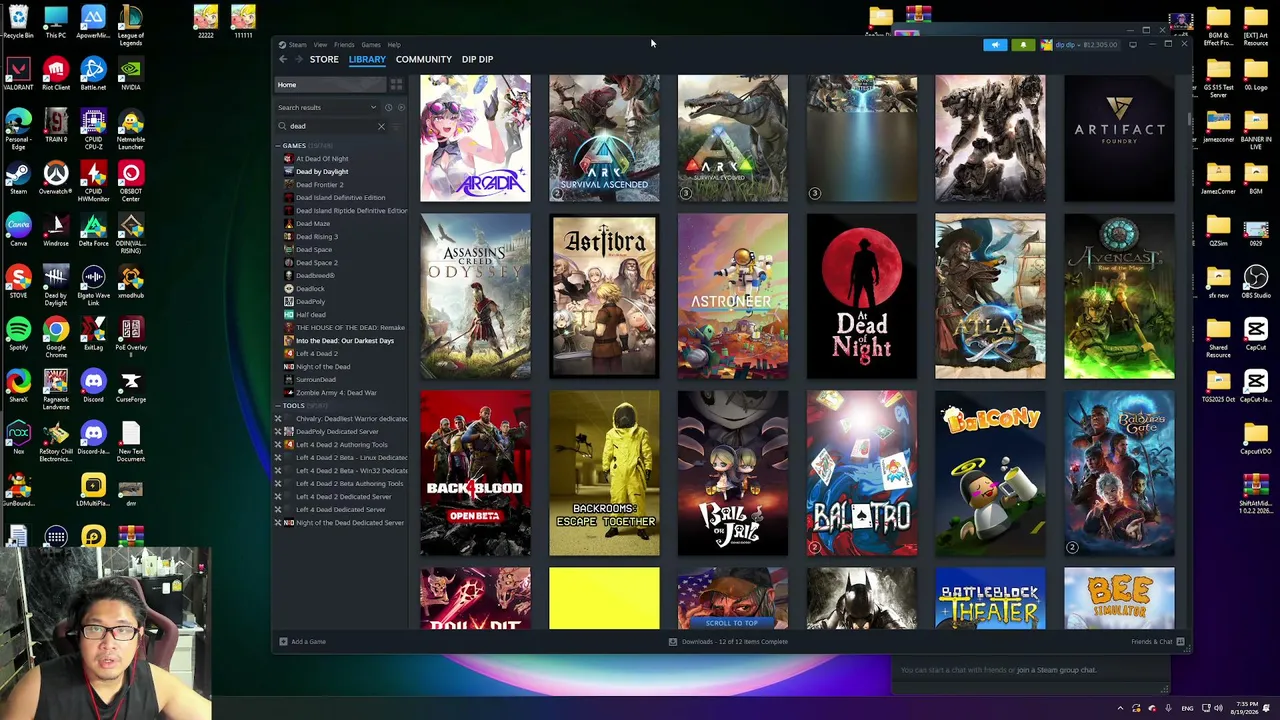Click Scroll To Top button
The width and height of the screenshot is (1280, 720).
[x=732, y=623]
